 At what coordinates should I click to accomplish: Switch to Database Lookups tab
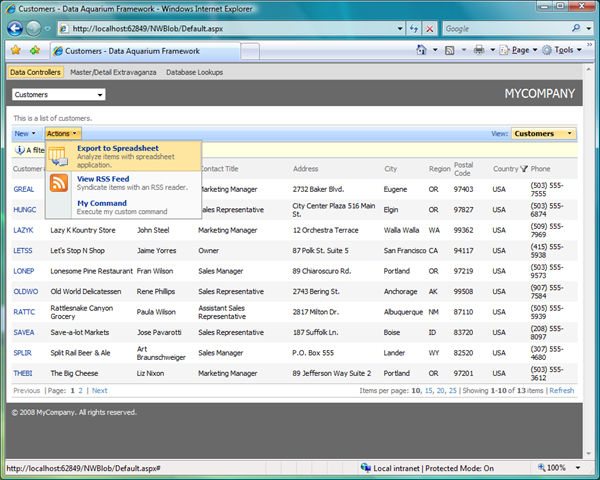click(x=194, y=72)
